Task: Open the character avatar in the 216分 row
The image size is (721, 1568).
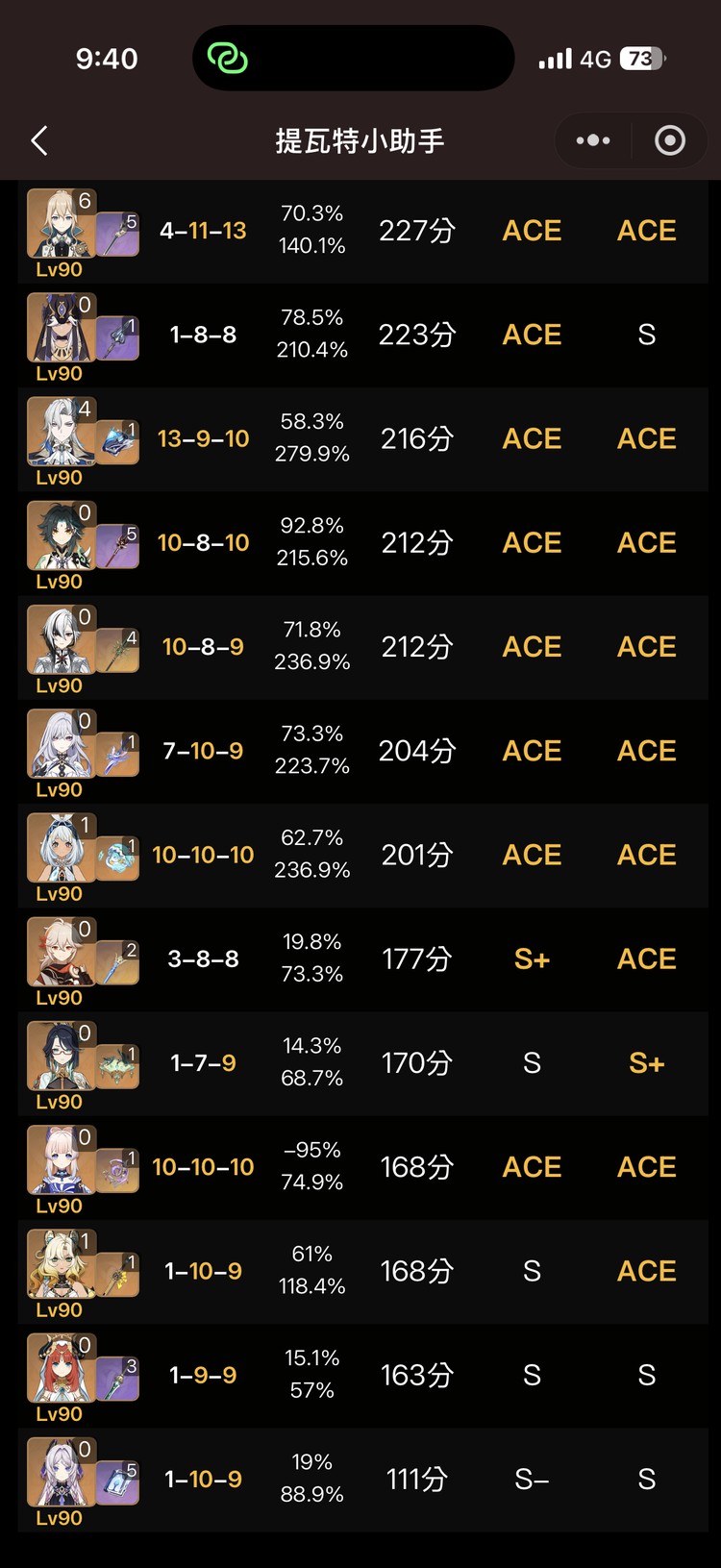Action: coord(60,435)
